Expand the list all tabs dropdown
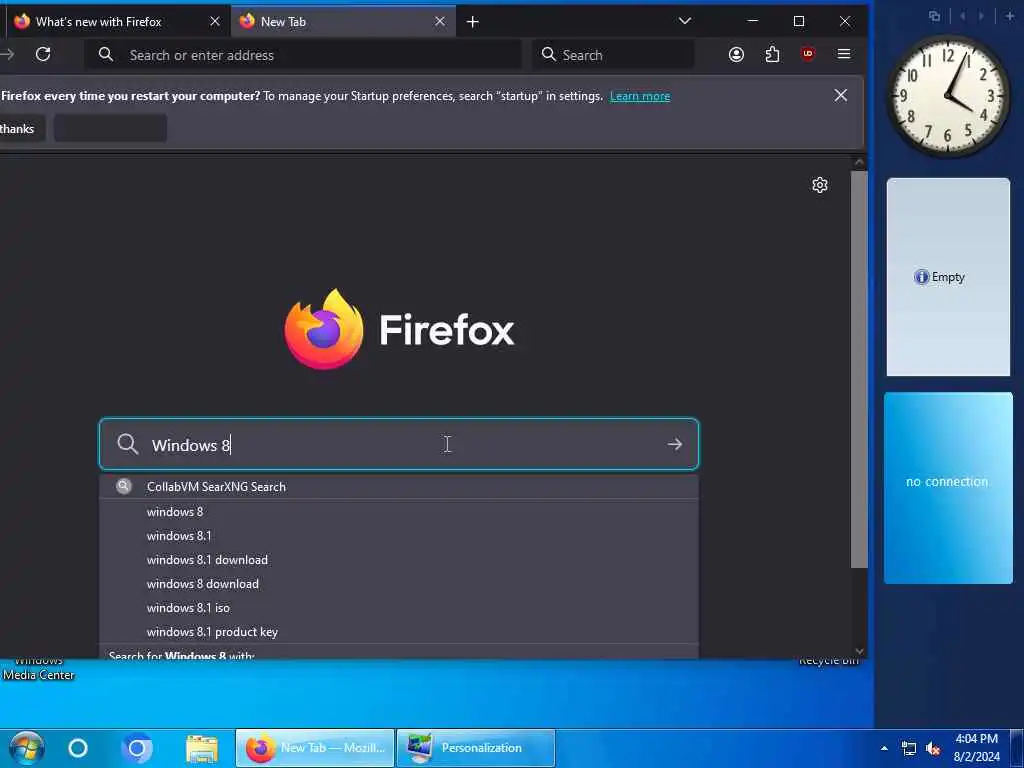Image resolution: width=1024 pixels, height=768 pixels. click(x=684, y=21)
